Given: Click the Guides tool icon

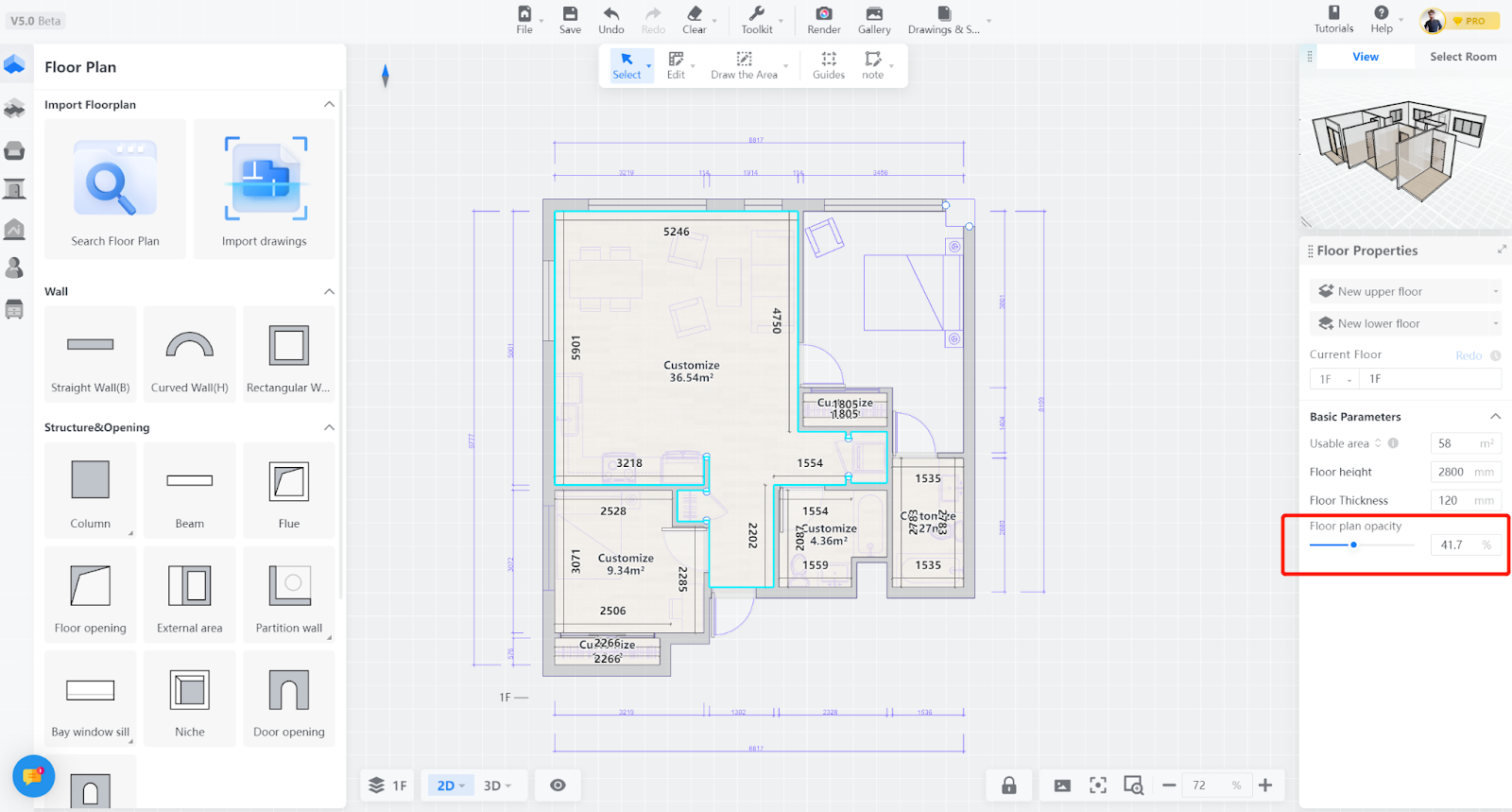Looking at the screenshot, I should point(828,60).
